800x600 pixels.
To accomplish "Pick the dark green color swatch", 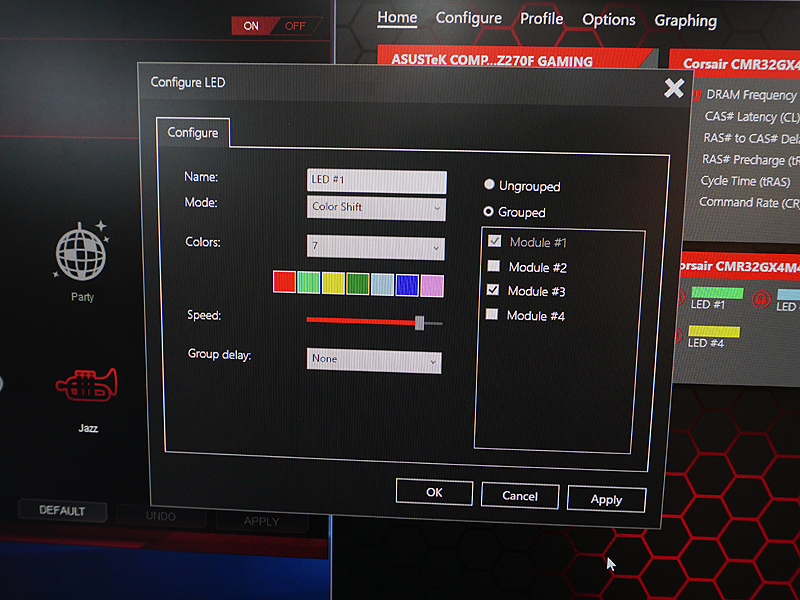I will click(x=358, y=284).
